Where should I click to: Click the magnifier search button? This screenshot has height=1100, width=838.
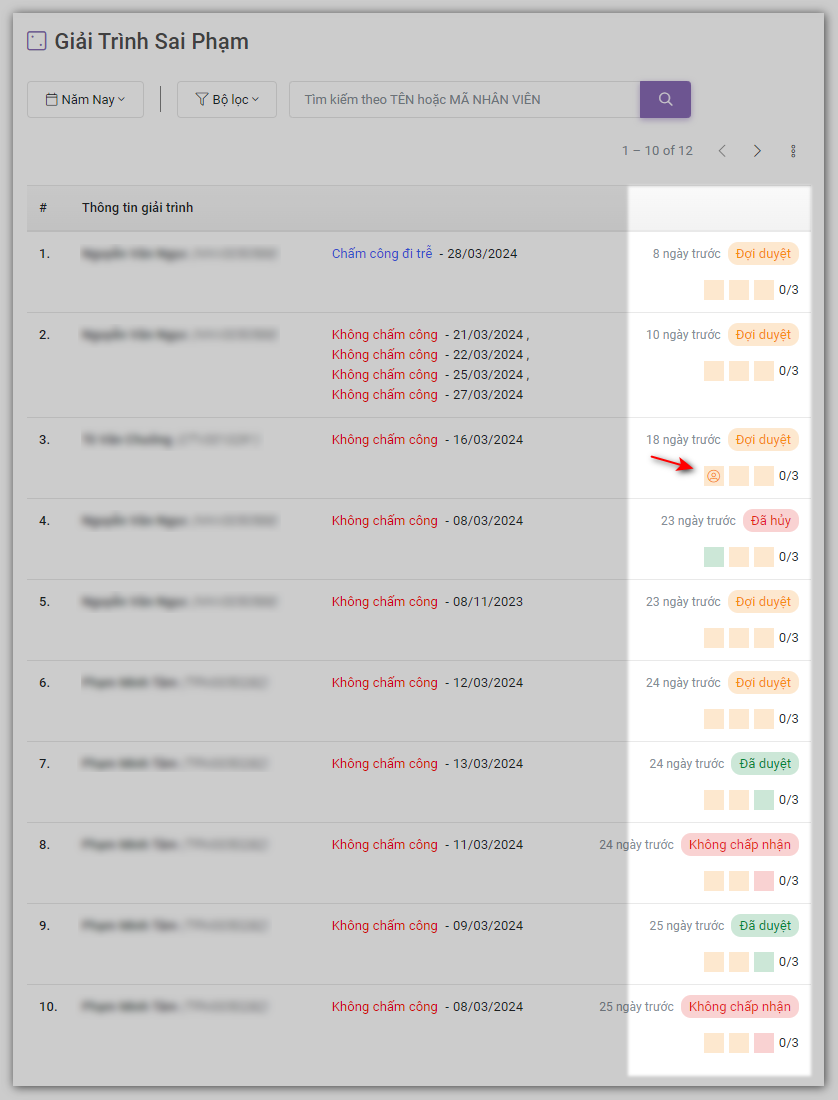[x=665, y=100]
